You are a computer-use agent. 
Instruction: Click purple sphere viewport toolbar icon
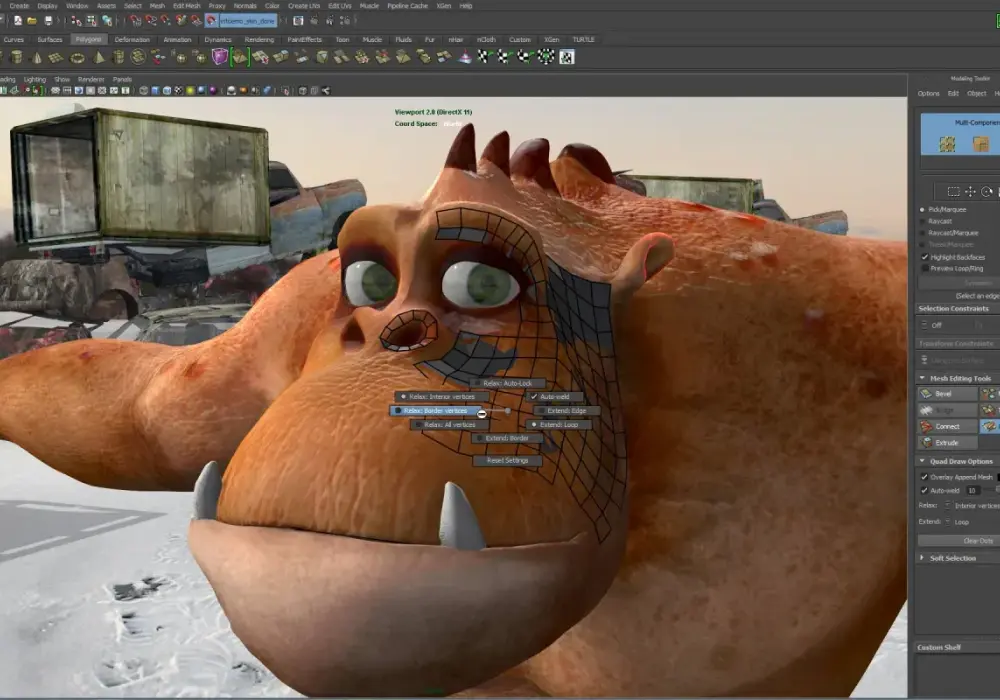(213, 91)
